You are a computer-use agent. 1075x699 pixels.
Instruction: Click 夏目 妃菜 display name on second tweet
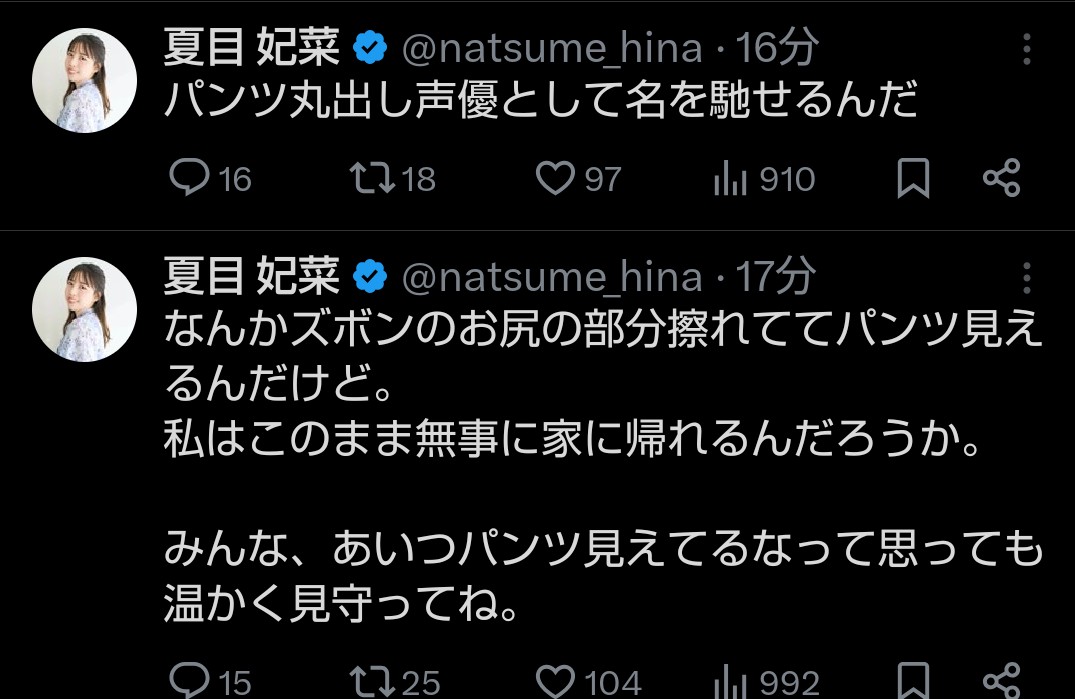[x=252, y=277]
